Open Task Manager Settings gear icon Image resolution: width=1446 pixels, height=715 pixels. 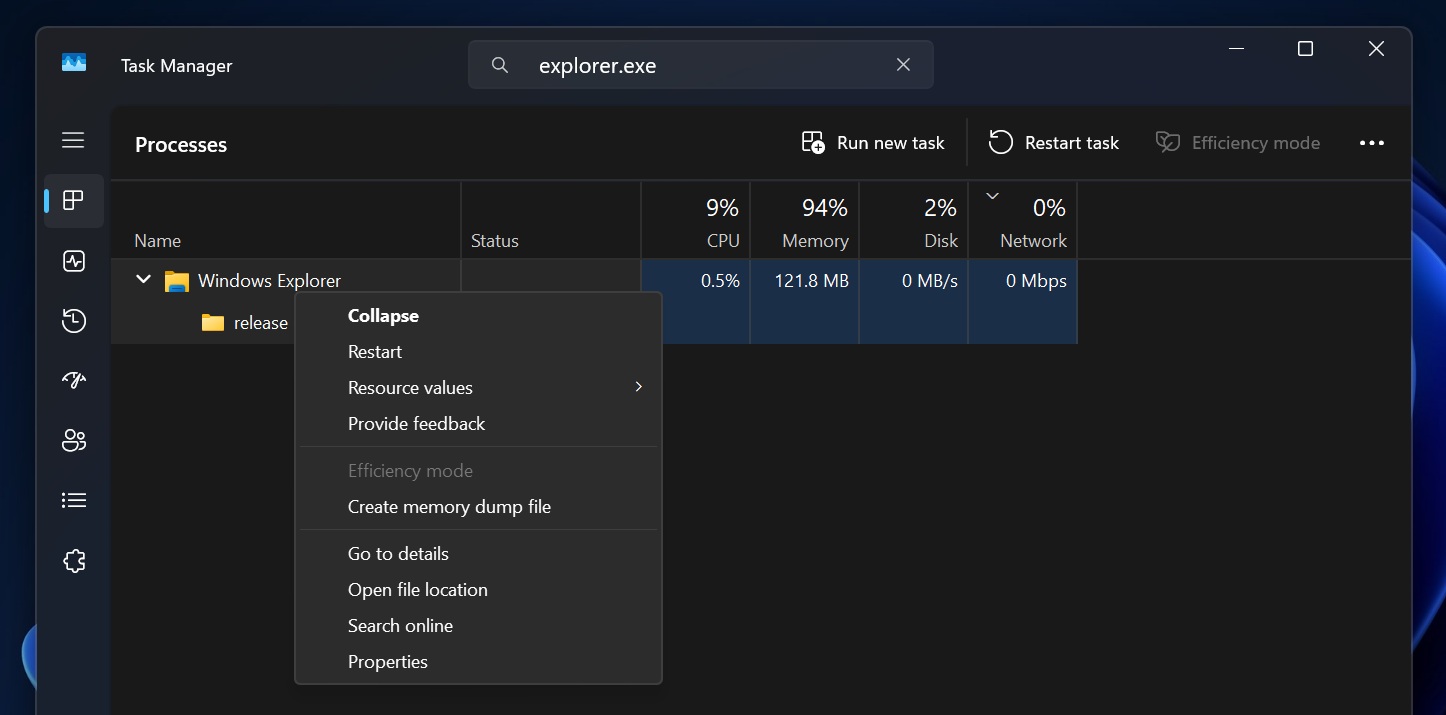(73, 560)
